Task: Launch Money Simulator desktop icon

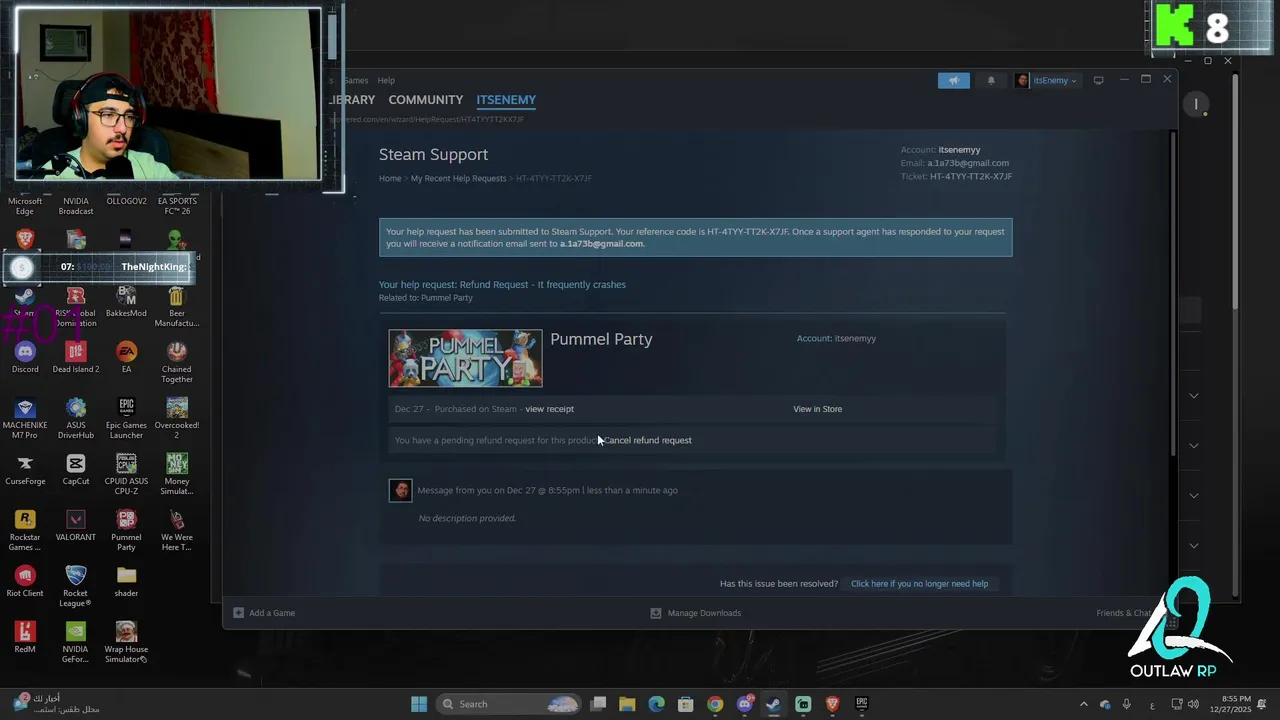Action: point(177,474)
